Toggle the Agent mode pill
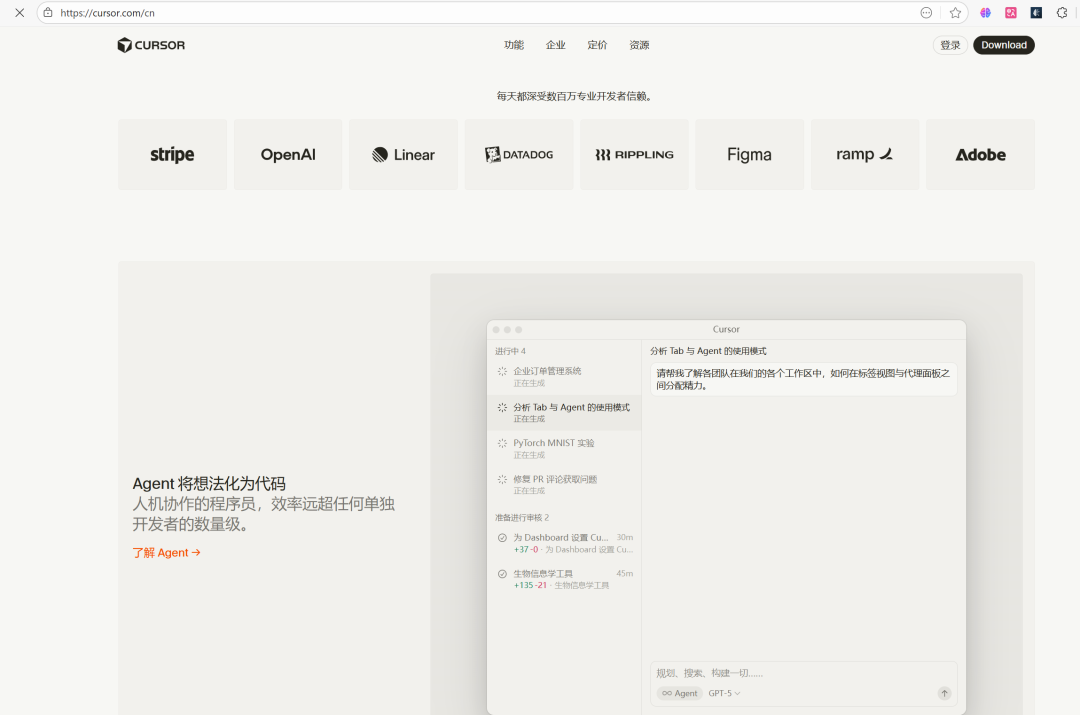The width and height of the screenshot is (1080, 715). point(680,693)
